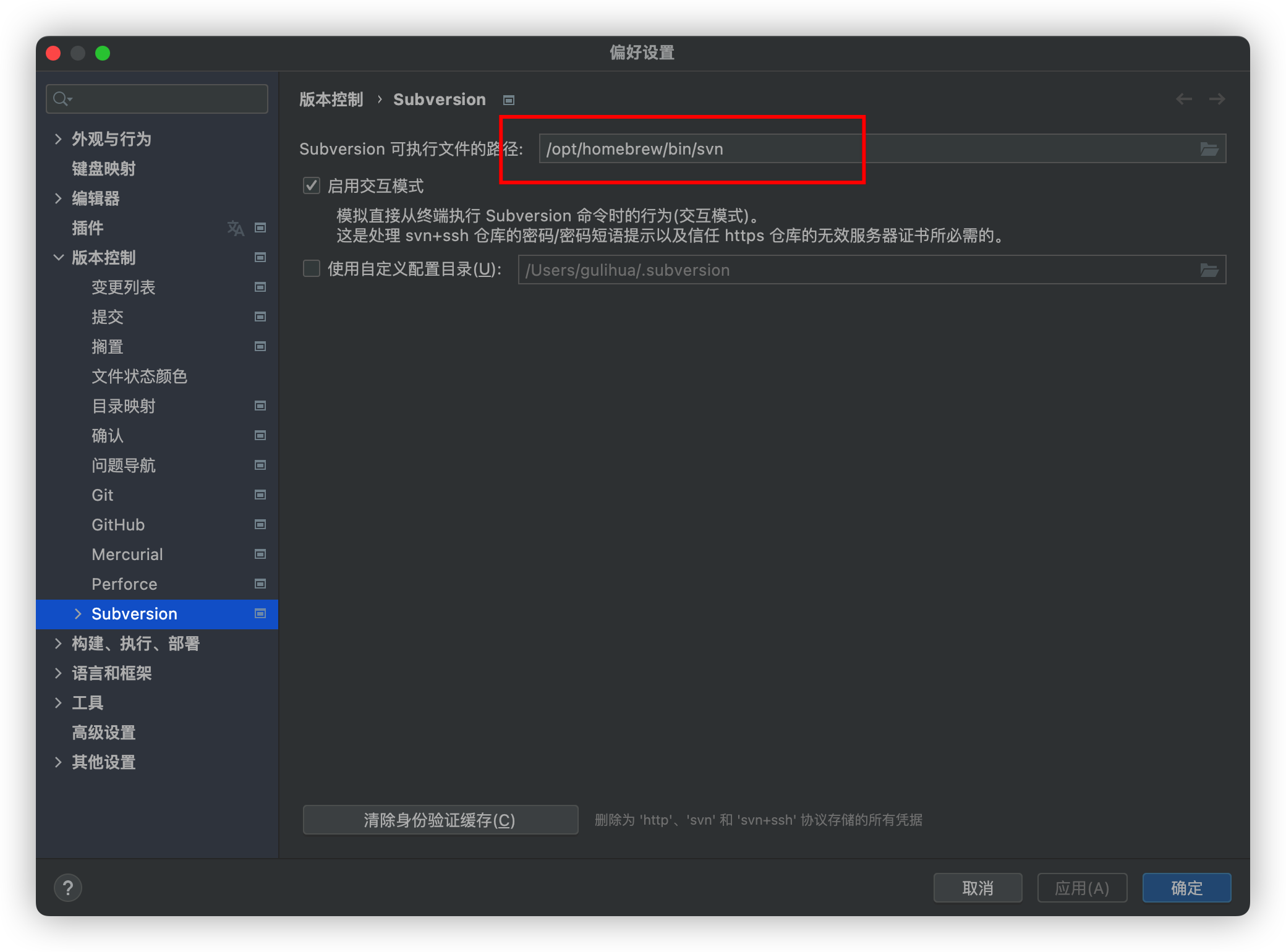Collapse the 版本控制 tree node
1286x952 pixels.
pyautogui.click(x=58, y=258)
